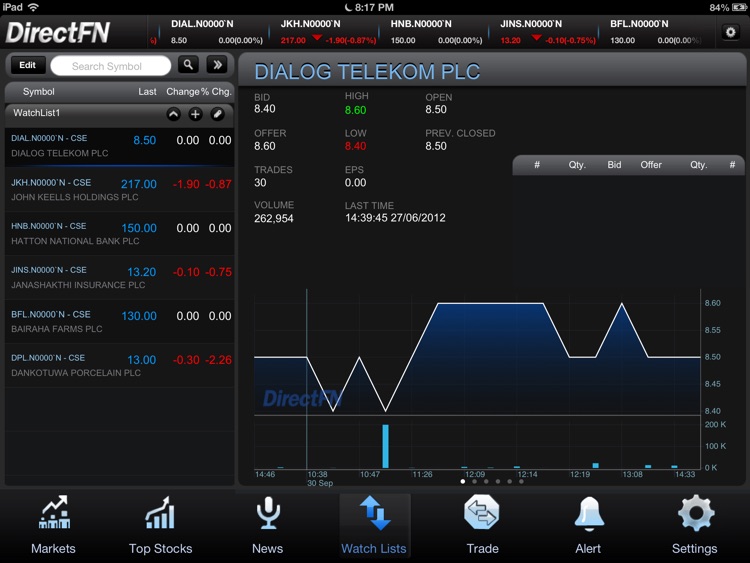
Task: Click the Last column header
Action: point(147,91)
